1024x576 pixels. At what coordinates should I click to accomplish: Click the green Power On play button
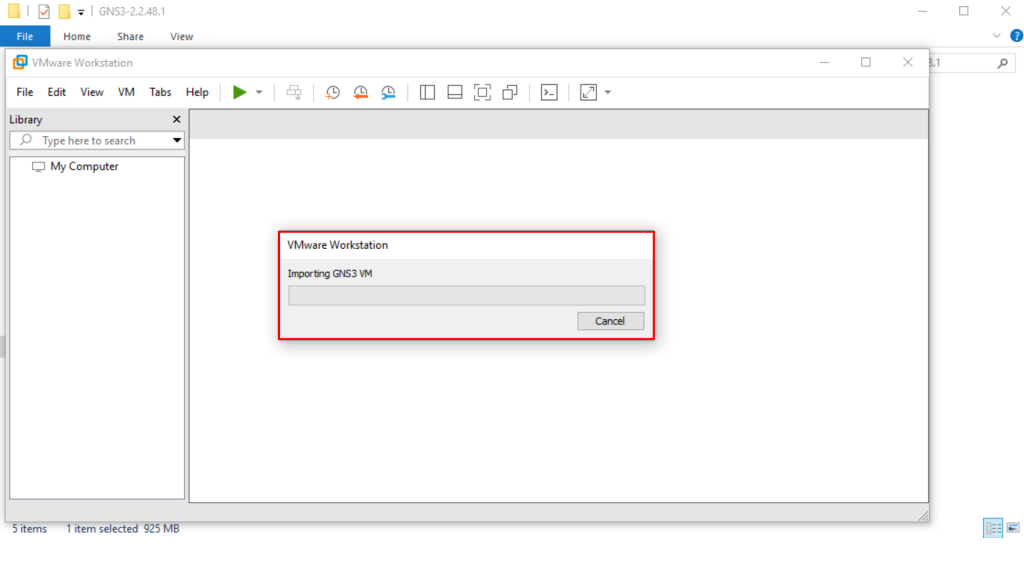(239, 92)
